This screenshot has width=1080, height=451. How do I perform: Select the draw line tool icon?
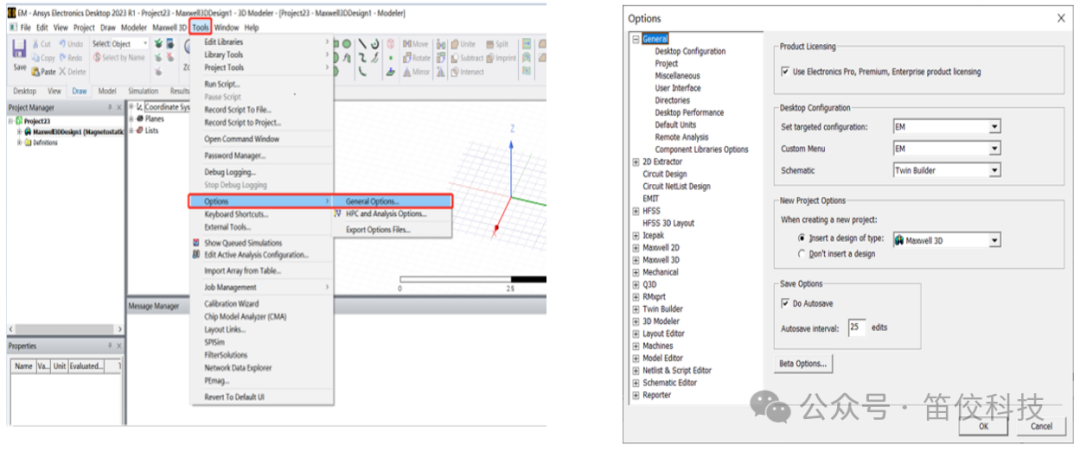(362, 44)
